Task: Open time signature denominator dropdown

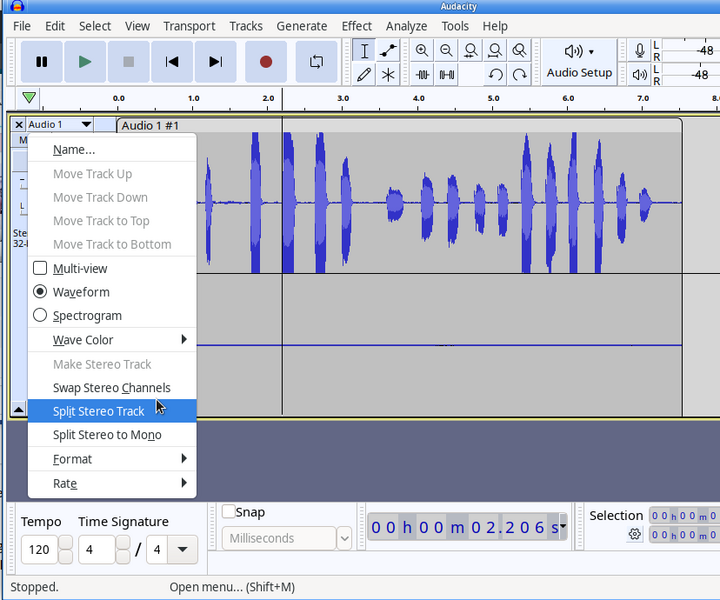Action: click(182, 550)
